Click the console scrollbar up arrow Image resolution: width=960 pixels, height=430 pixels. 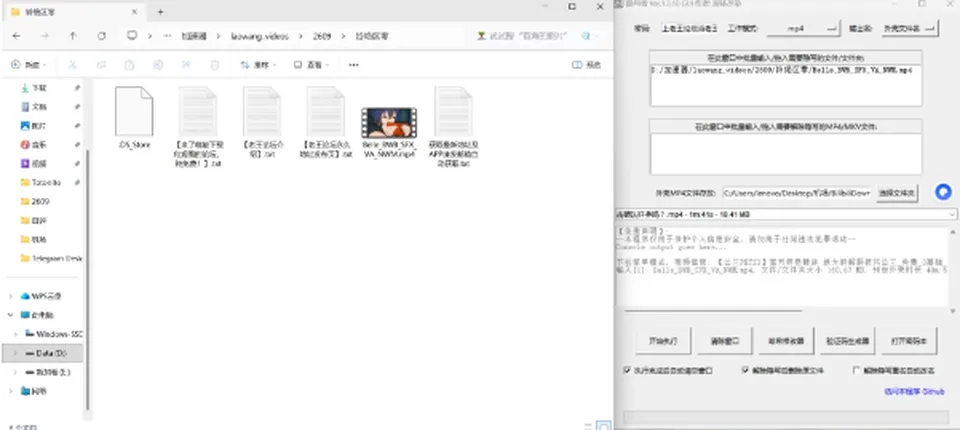click(x=953, y=231)
